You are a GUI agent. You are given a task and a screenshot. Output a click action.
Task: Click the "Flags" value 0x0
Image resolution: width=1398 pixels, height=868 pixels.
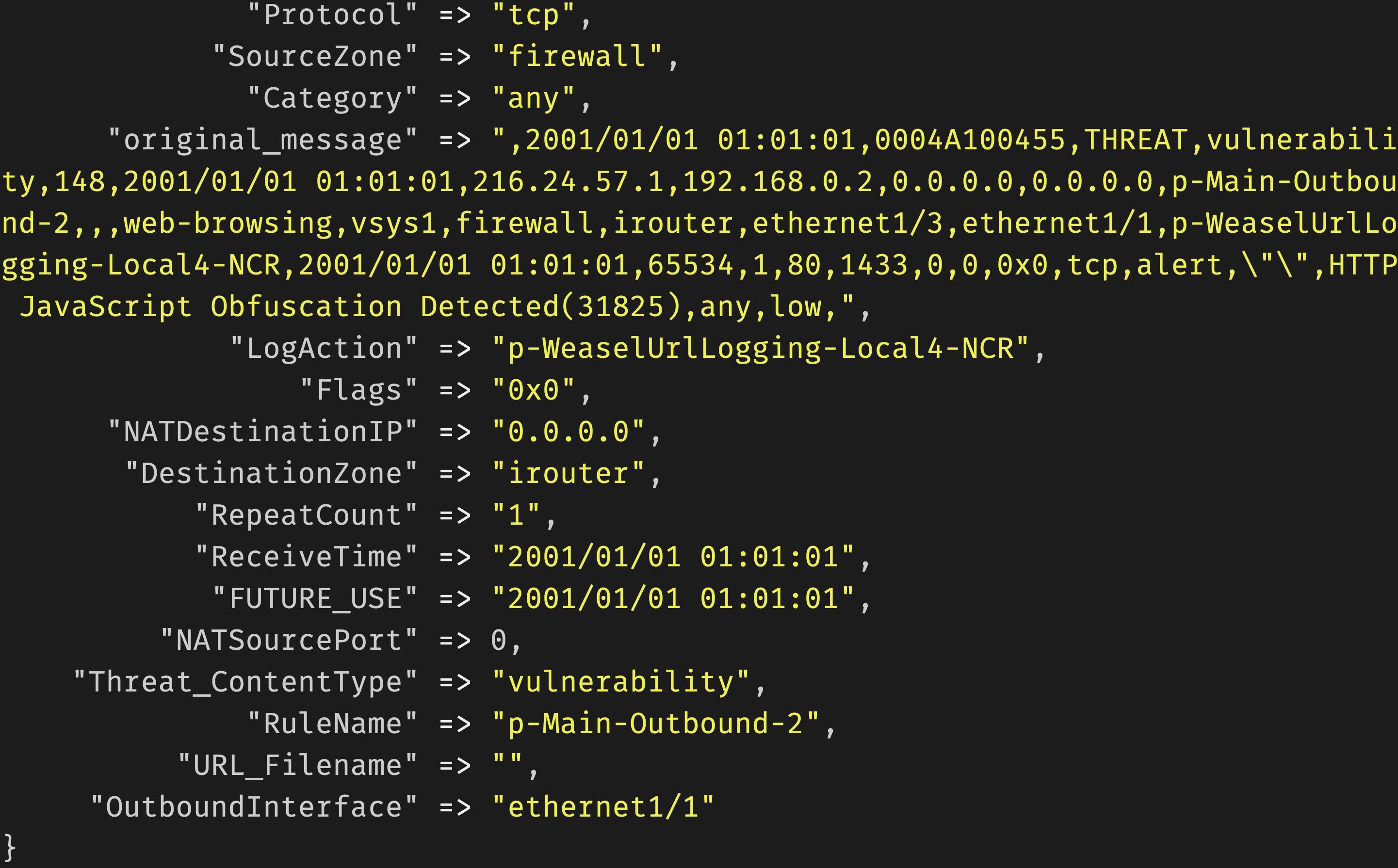click(x=534, y=390)
